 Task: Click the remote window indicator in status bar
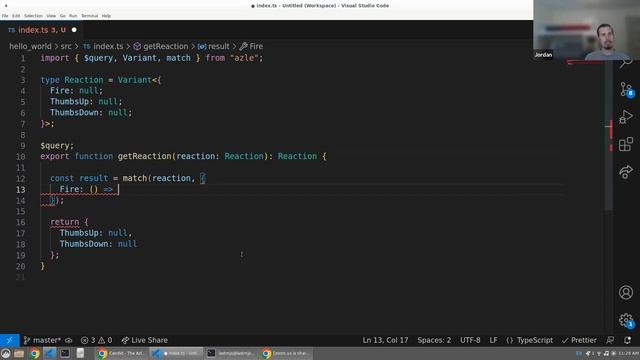[9, 340]
